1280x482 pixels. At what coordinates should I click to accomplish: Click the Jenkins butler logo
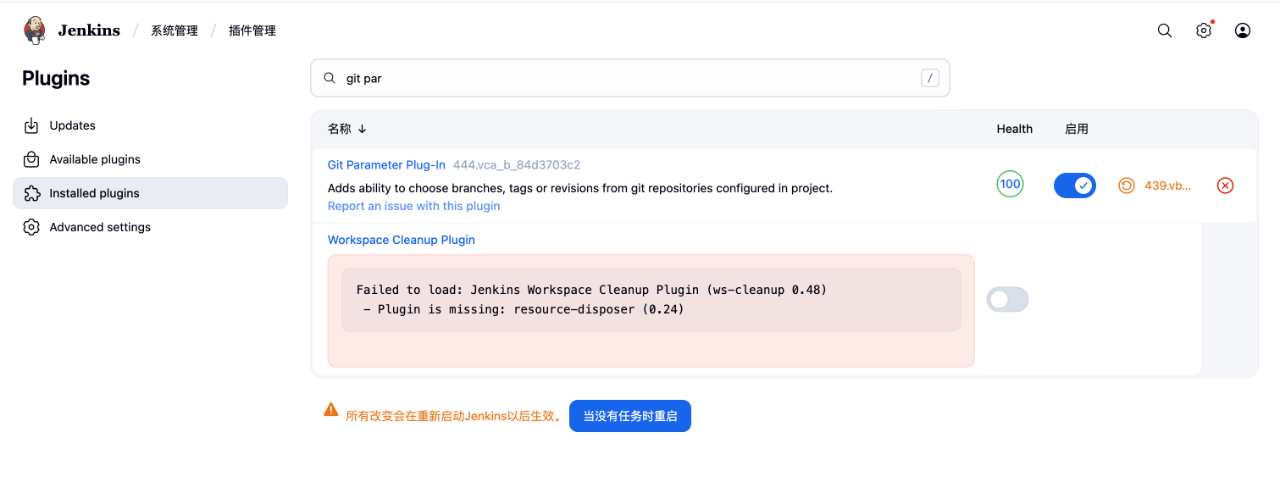[x=36, y=30]
